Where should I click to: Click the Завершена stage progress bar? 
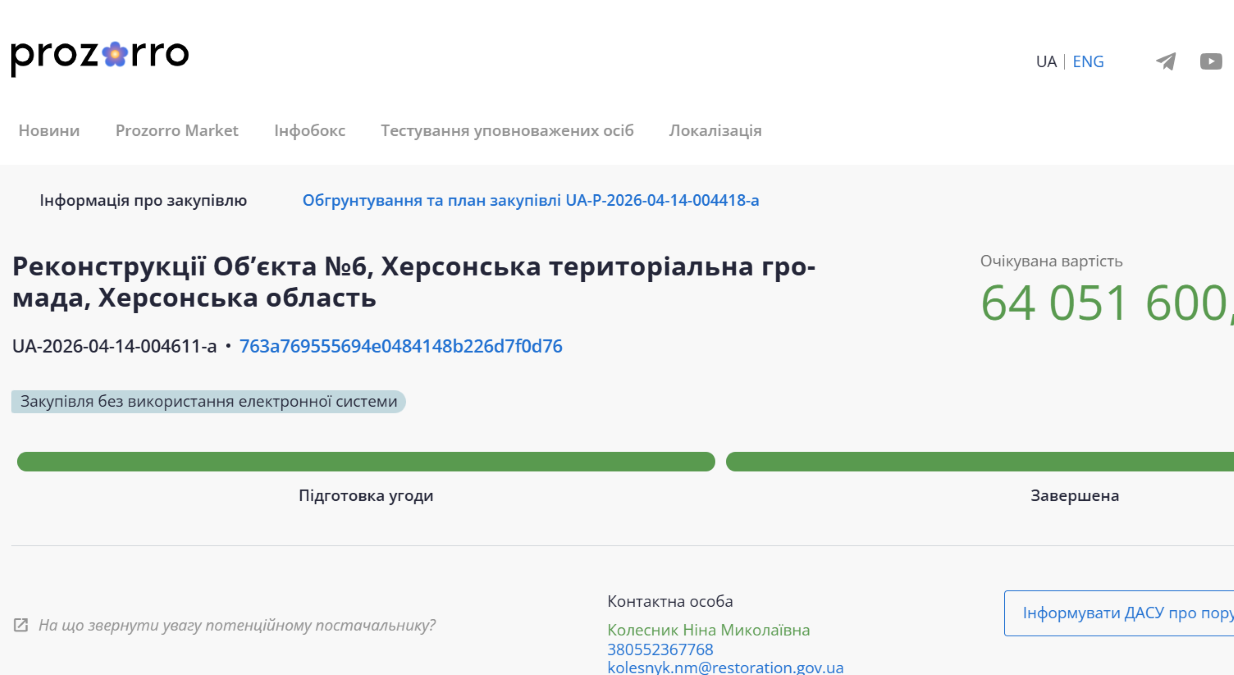pyautogui.click(x=980, y=462)
